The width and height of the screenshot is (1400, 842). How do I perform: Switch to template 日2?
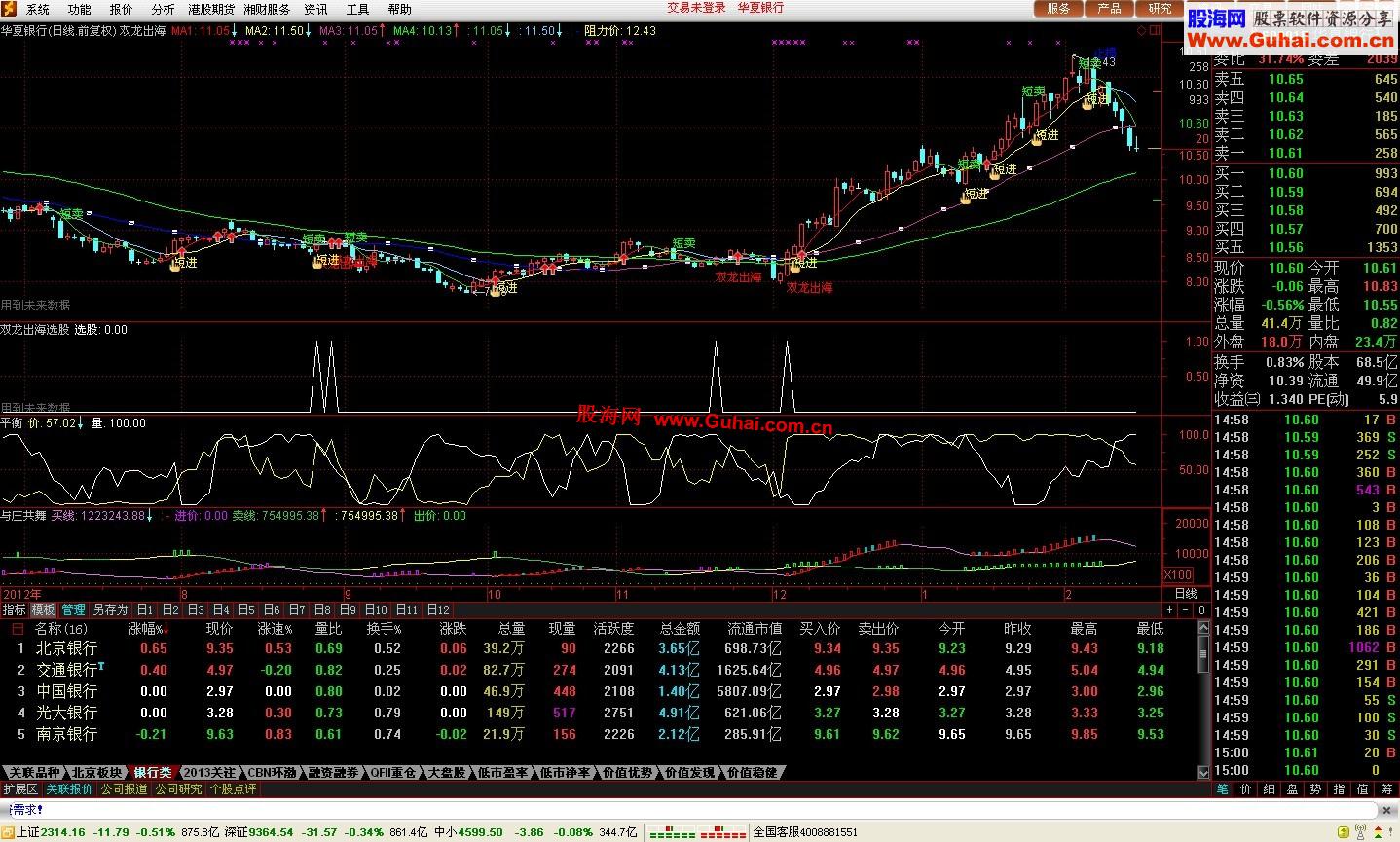tap(170, 610)
